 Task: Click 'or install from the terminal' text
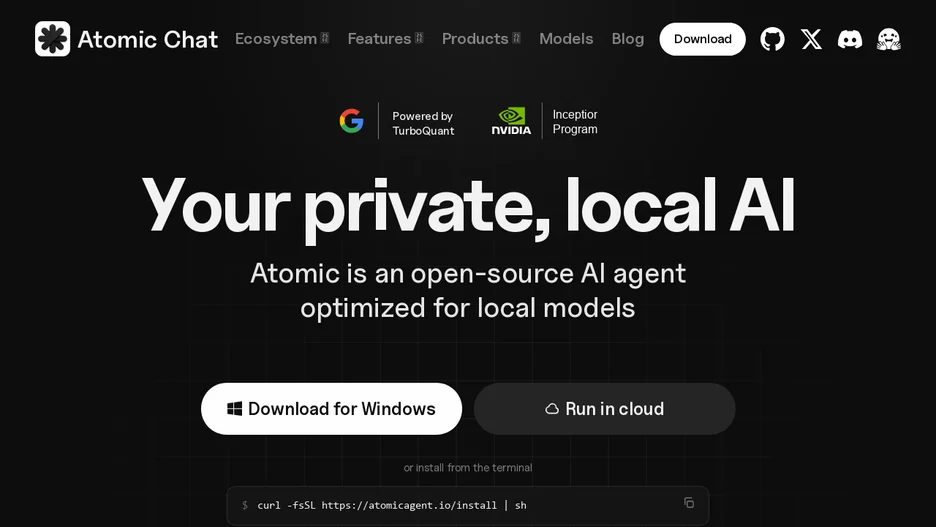468,468
